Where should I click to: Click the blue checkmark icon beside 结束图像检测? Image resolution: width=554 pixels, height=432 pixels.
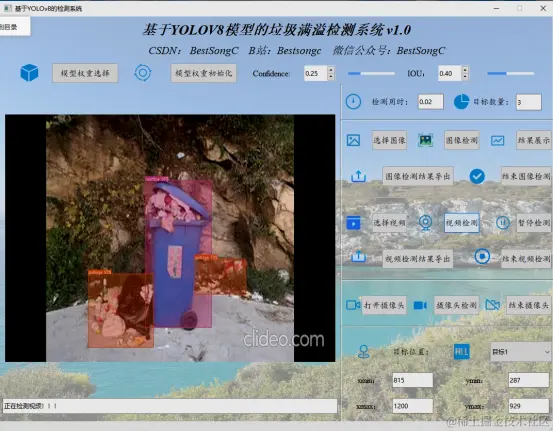[477, 176]
